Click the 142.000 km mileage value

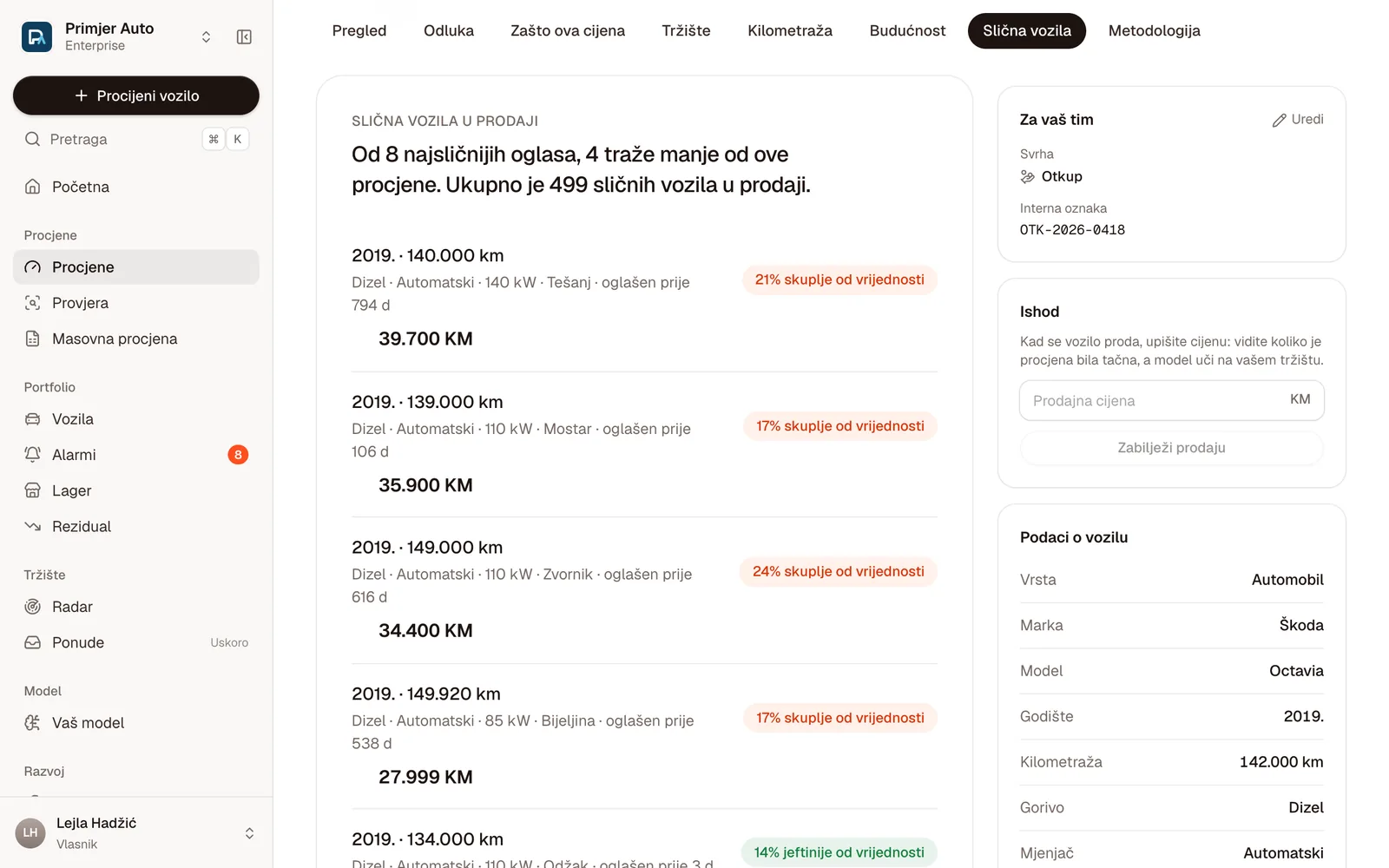tap(1281, 762)
